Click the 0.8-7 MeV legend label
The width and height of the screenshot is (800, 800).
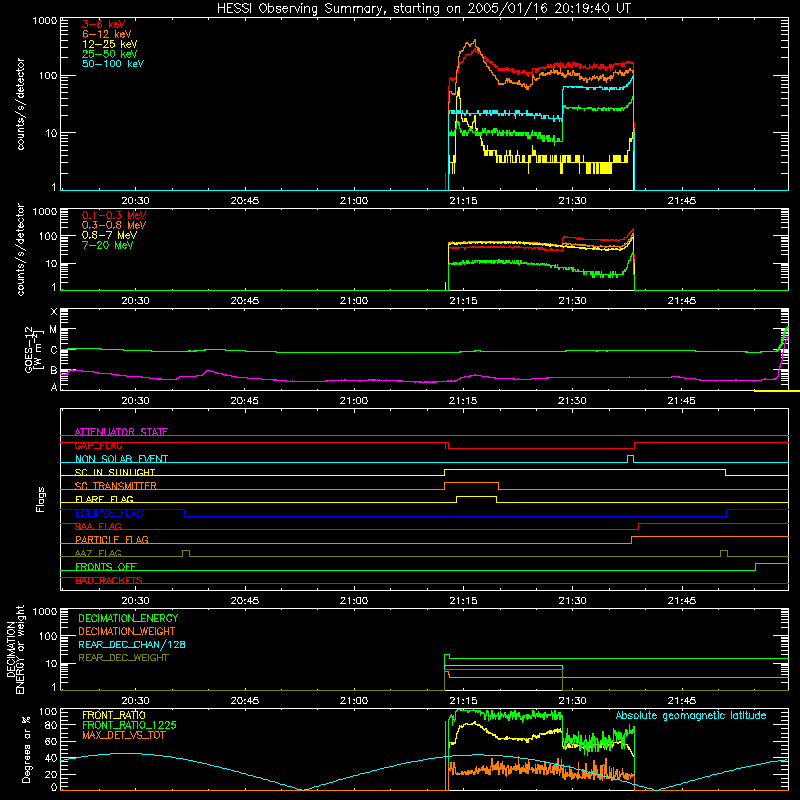point(109,235)
